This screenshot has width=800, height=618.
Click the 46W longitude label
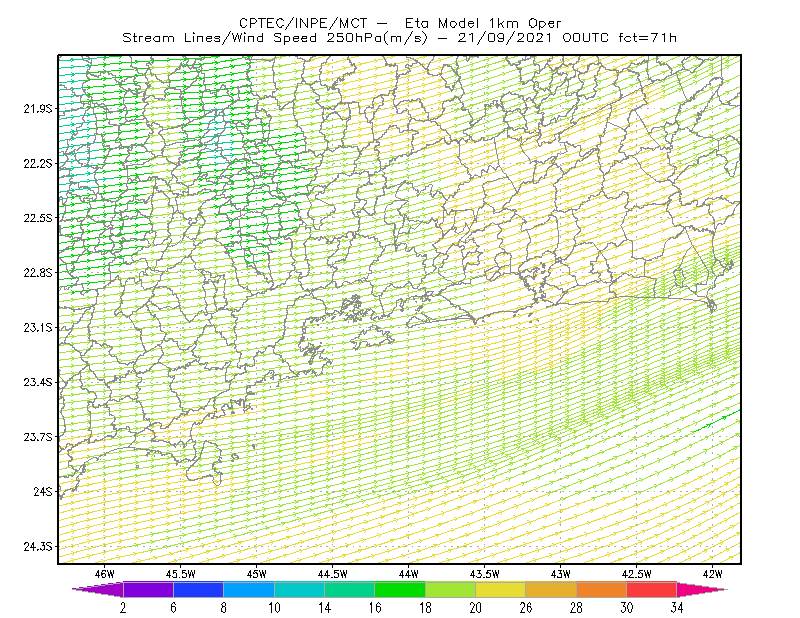pos(105,574)
